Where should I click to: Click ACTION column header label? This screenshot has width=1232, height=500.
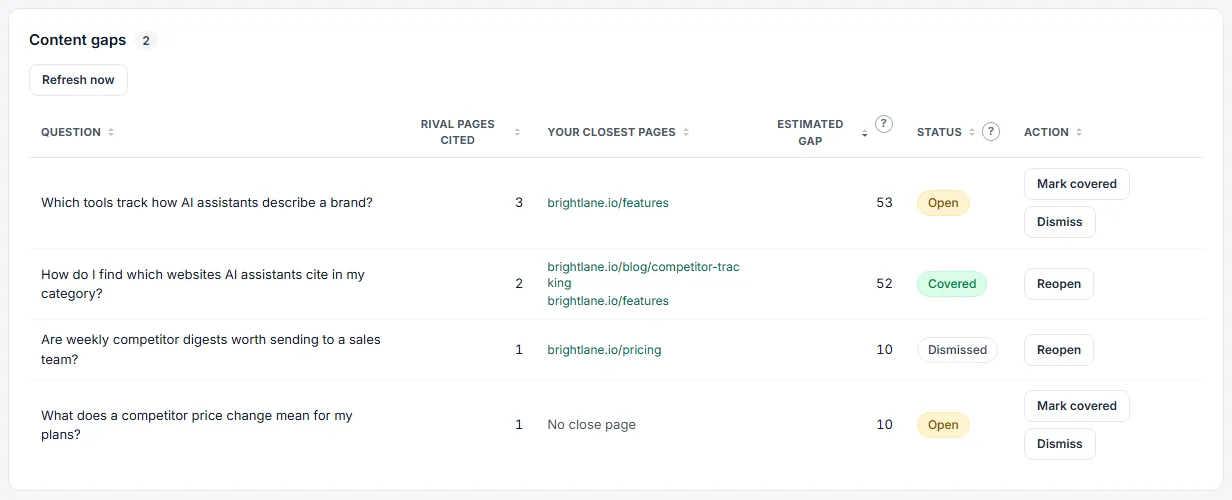(1046, 132)
